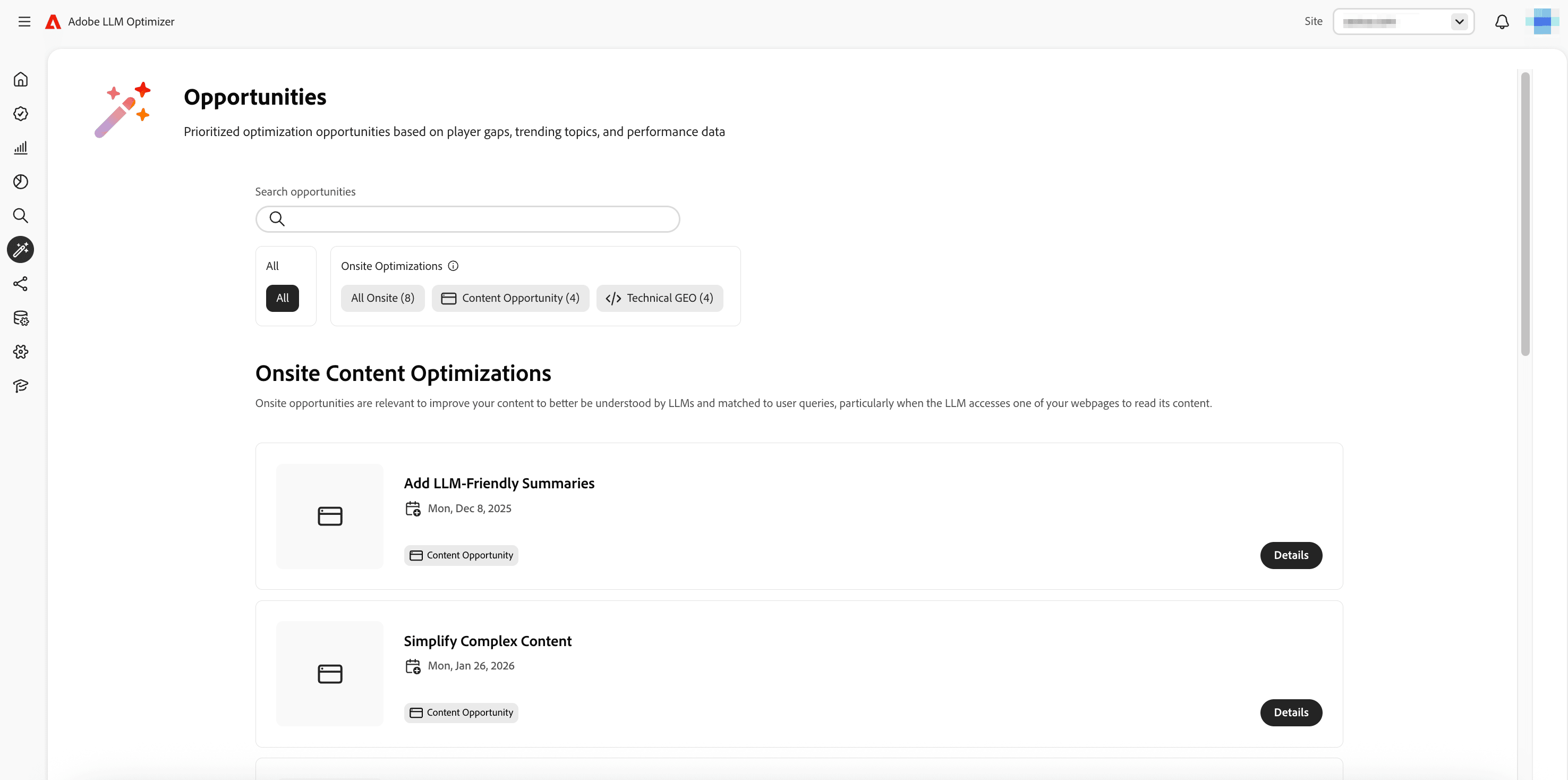Open Details for Add LLM-Friendly Summaries
Image resolution: width=1568 pixels, height=780 pixels.
click(1290, 555)
